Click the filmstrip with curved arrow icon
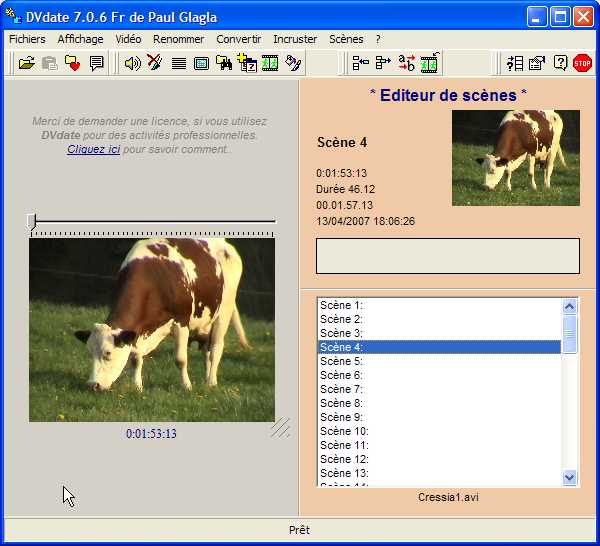This screenshot has height=546, width=600. 430,62
